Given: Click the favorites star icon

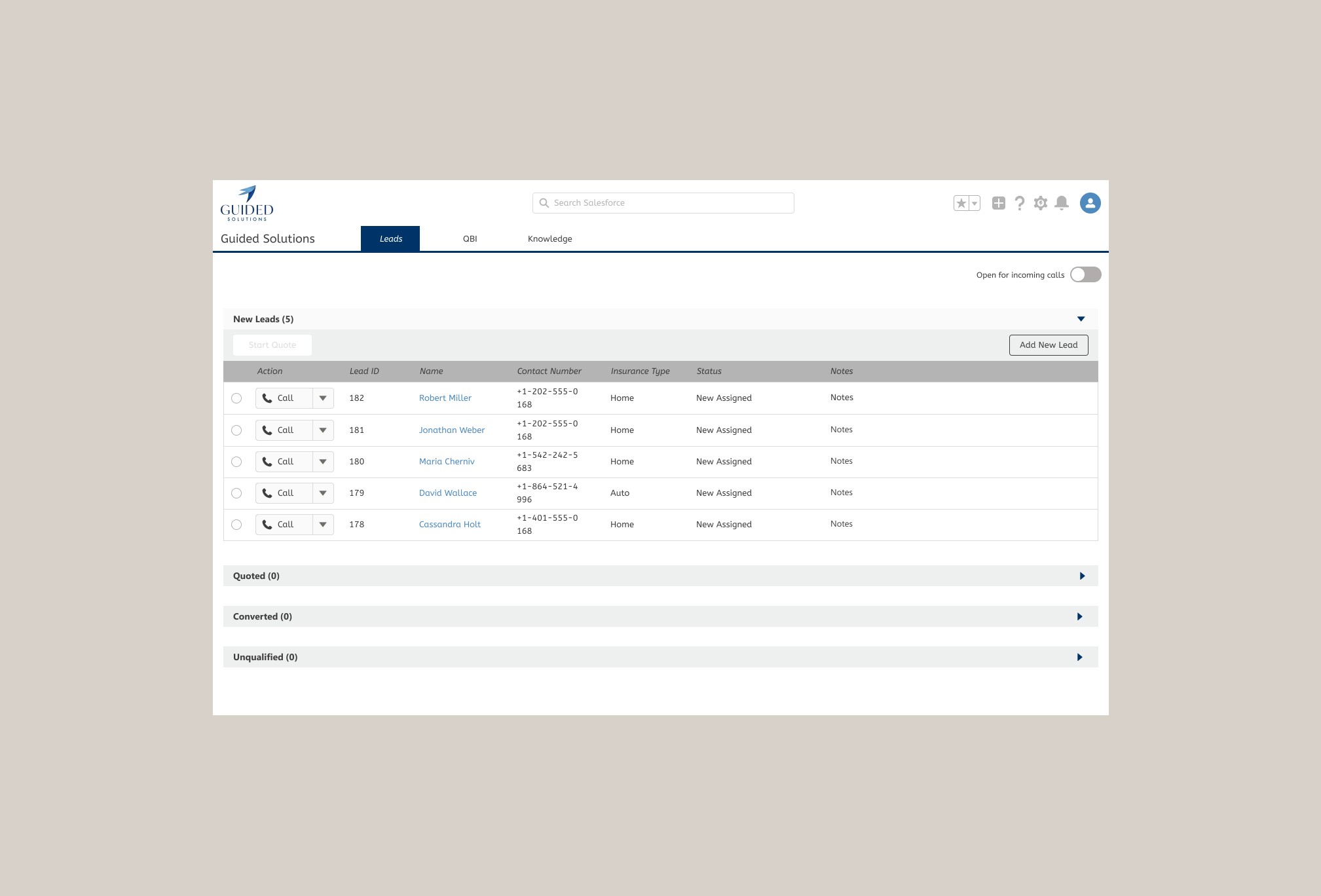Looking at the screenshot, I should 961,203.
